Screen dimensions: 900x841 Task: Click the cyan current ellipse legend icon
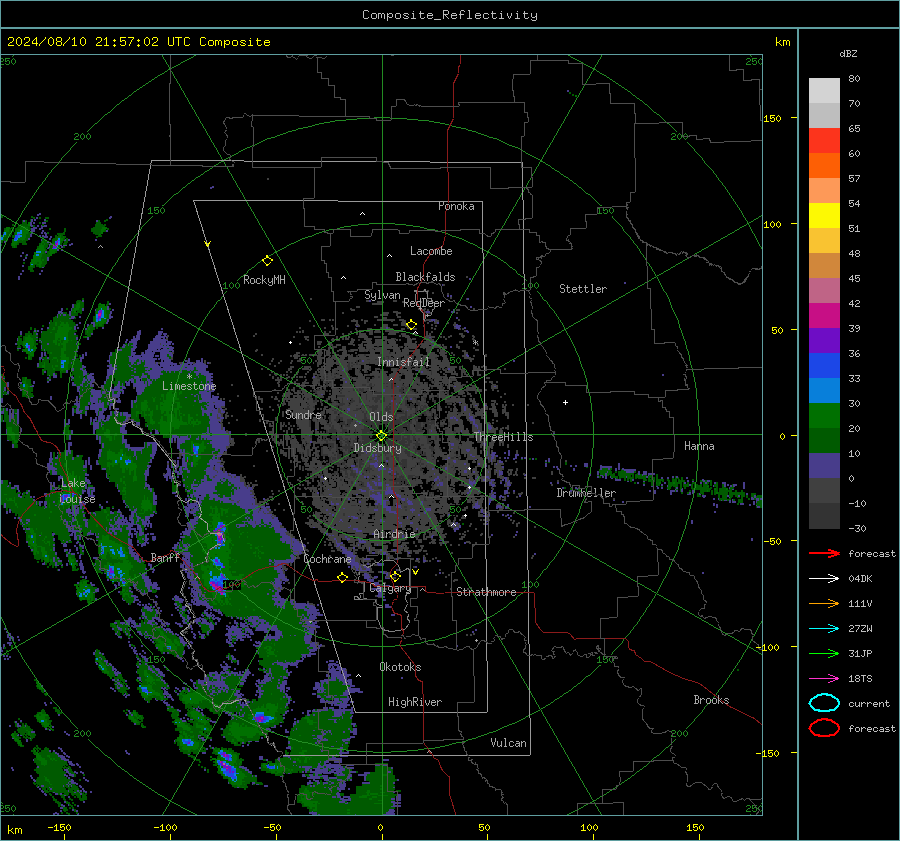(x=824, y=703)
